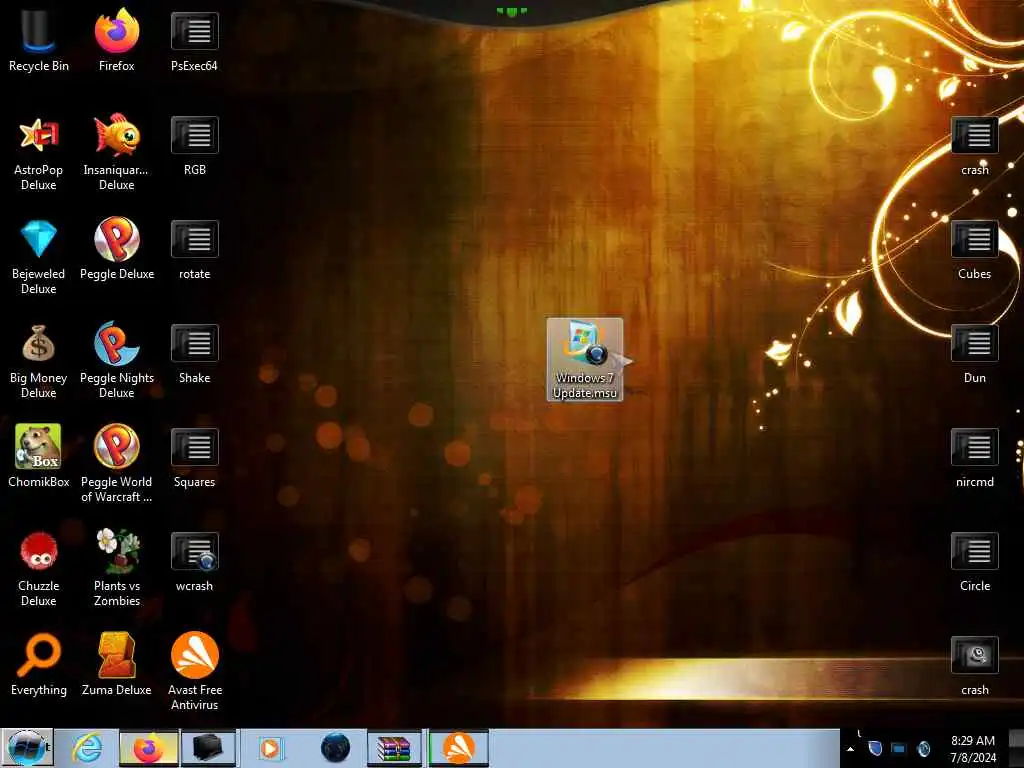Select the crash file above Cubes
The image size is (1024, 768).
pyautogui.click(x=974, y=145)
